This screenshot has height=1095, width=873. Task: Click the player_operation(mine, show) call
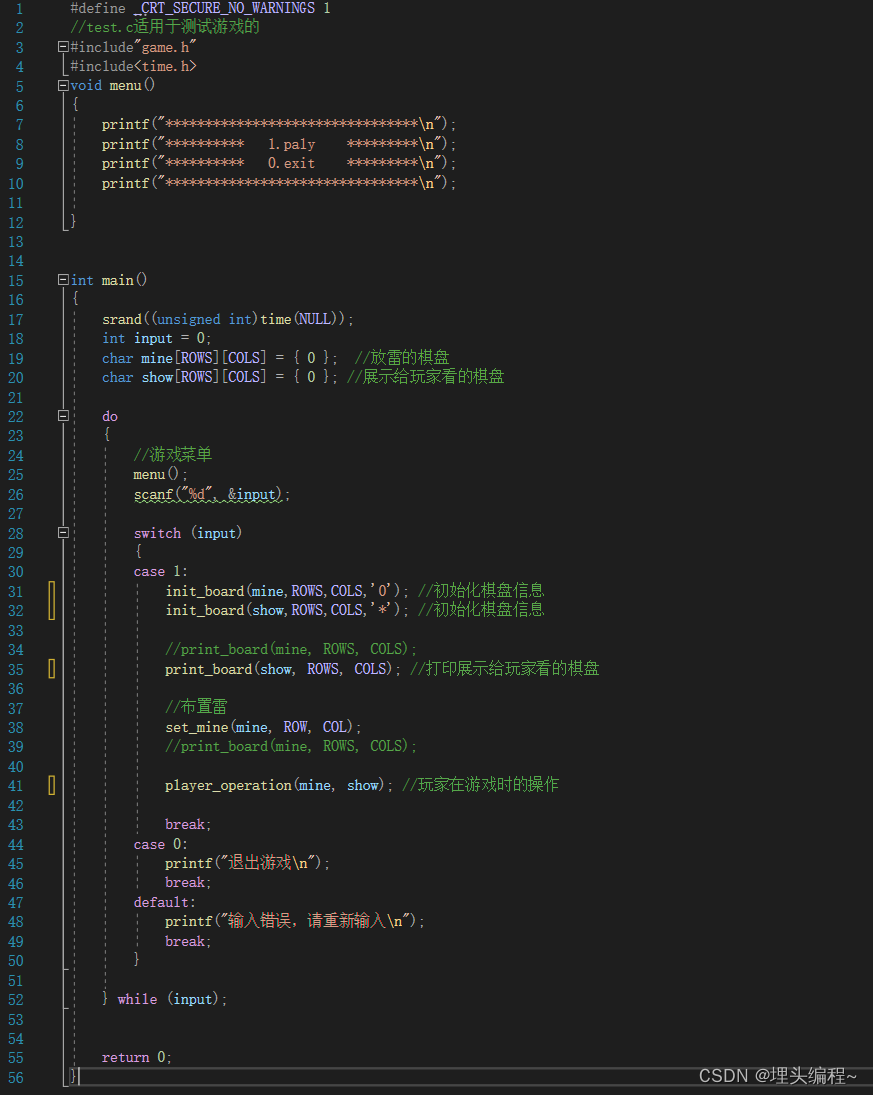(279, 785)
